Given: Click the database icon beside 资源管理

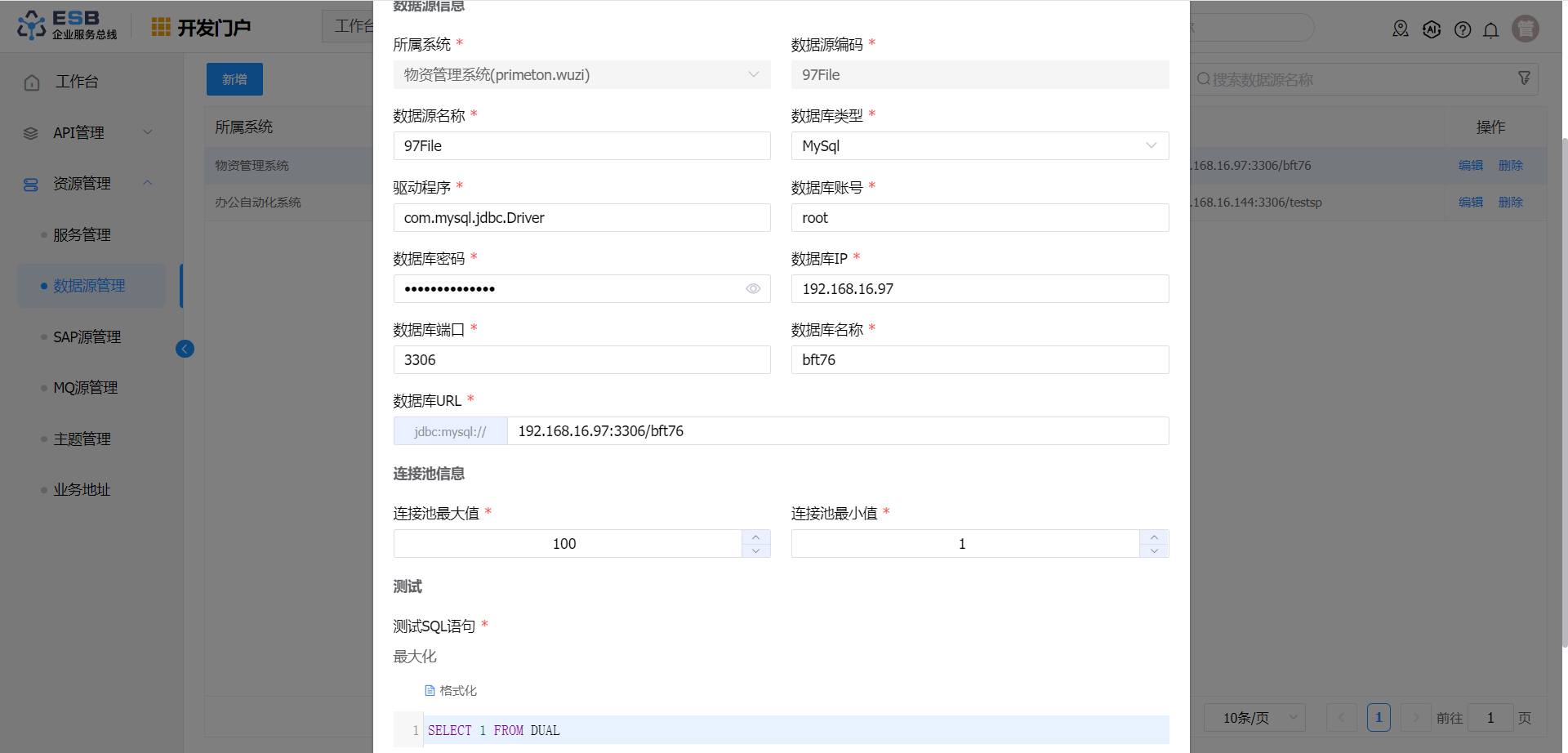Looking at the screenshot, I should pyautogui.click(x=31, y=185).
